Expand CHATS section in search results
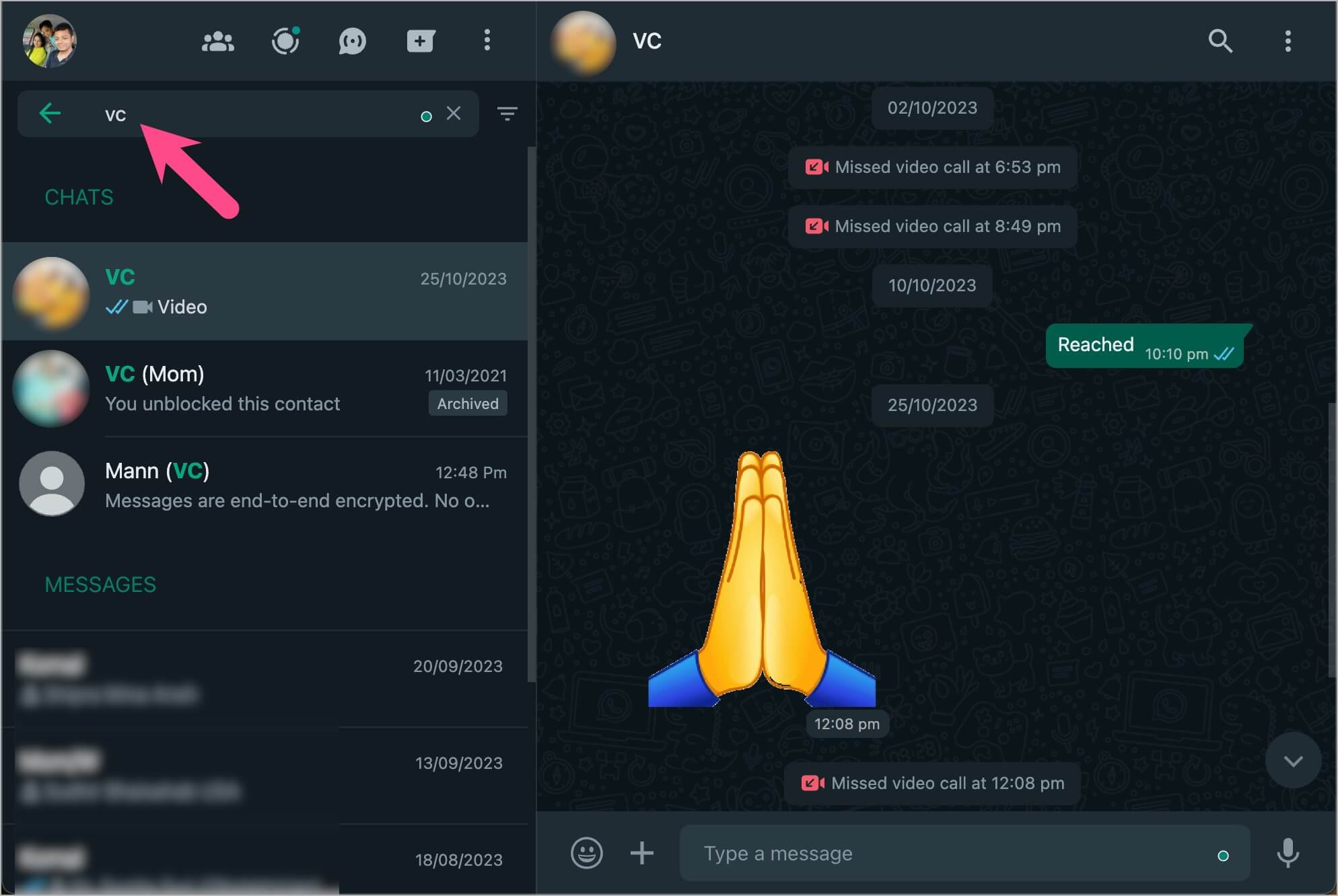Viewport: 1338px width, 896px height. click(78, 197)
